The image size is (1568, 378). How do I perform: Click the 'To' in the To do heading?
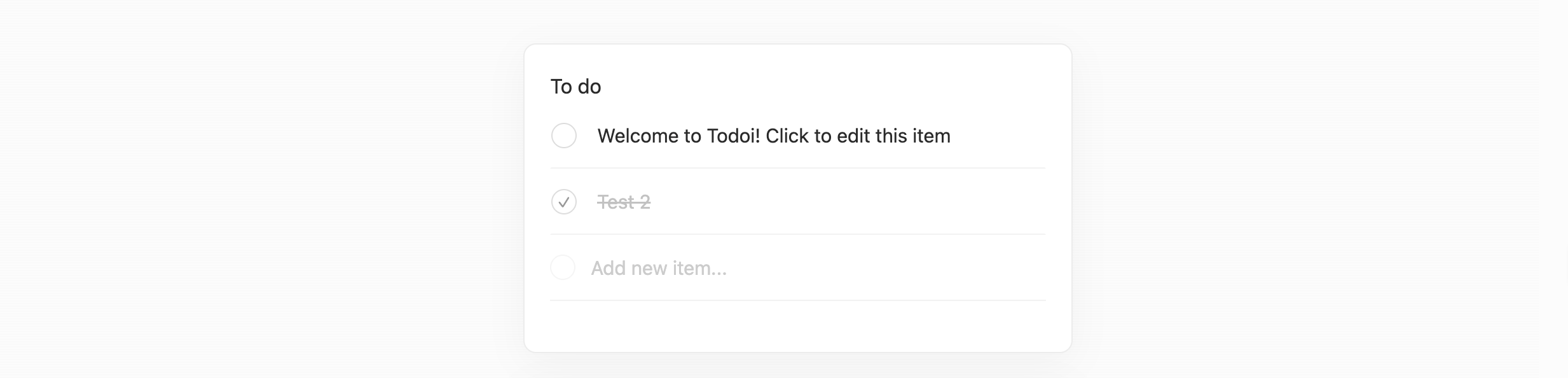point(561,87)
